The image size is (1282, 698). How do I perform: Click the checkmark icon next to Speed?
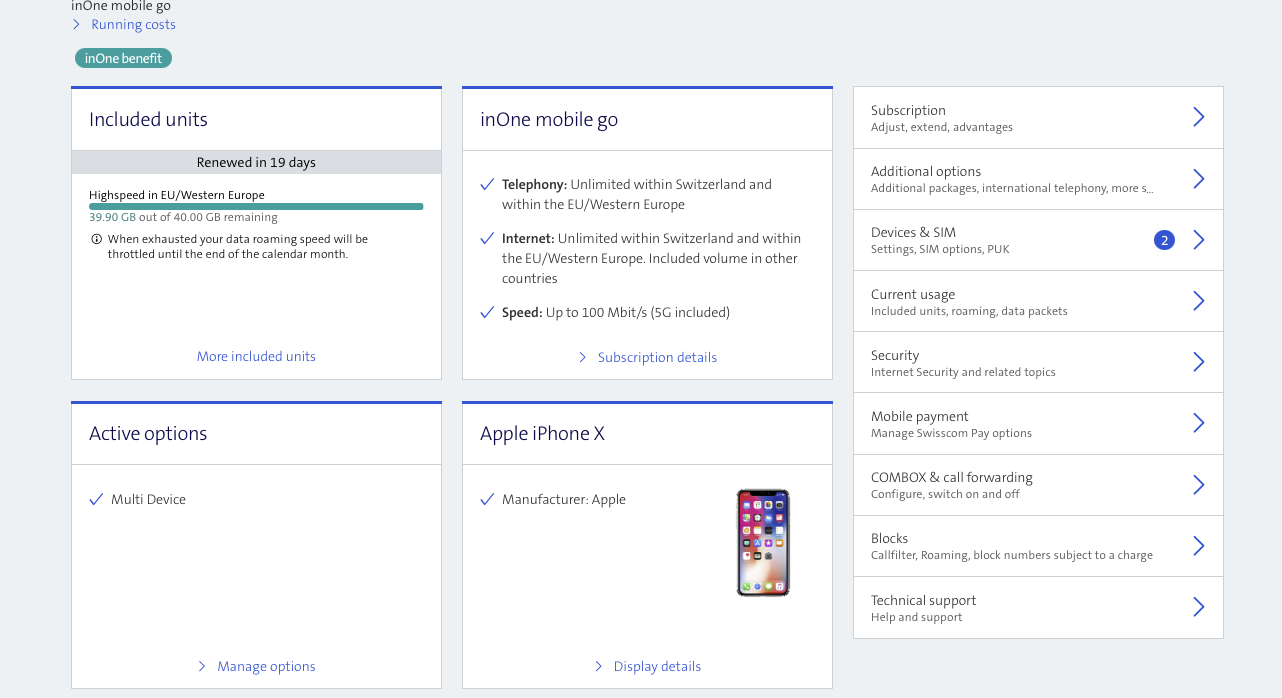coord(487,312)
